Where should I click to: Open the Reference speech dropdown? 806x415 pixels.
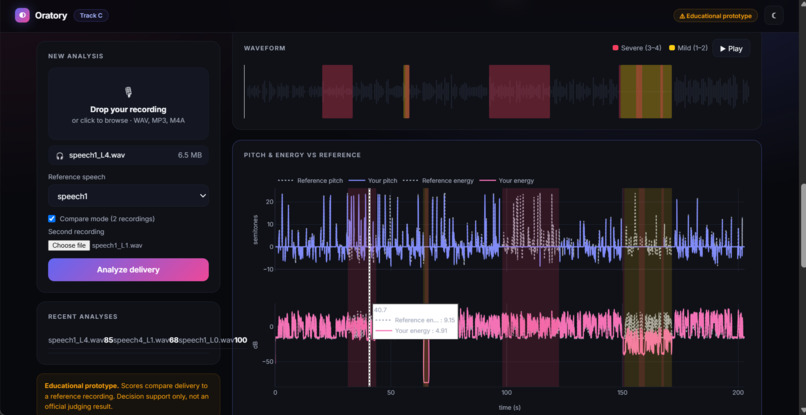click(129, 196)
